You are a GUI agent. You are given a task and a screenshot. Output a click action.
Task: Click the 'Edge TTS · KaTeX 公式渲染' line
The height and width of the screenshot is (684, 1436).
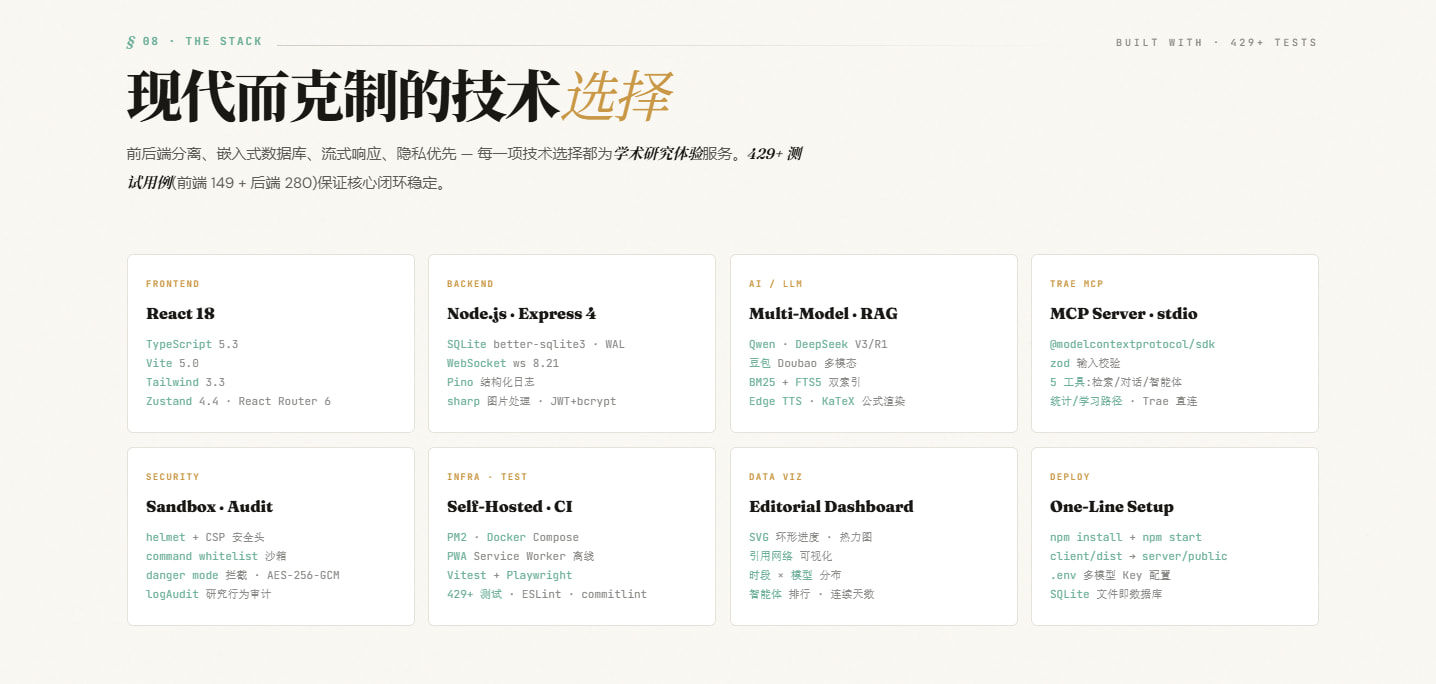[x=827, y=401]
